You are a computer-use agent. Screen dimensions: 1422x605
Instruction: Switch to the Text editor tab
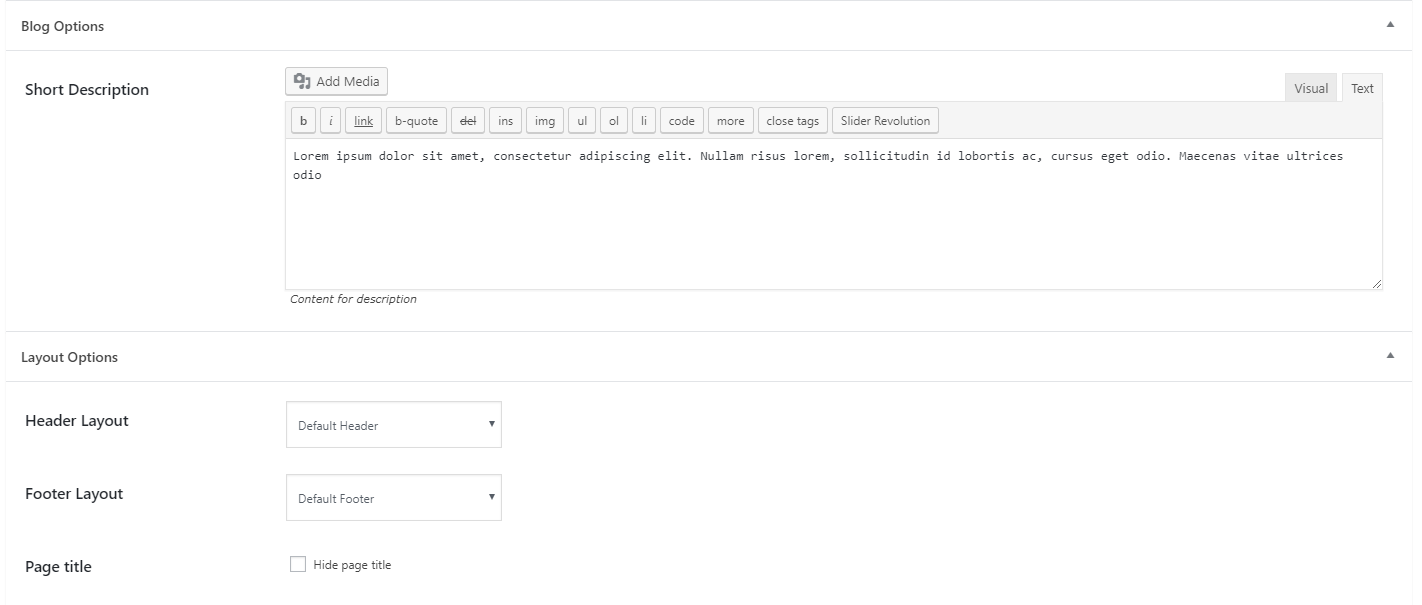pos(1362,88)
